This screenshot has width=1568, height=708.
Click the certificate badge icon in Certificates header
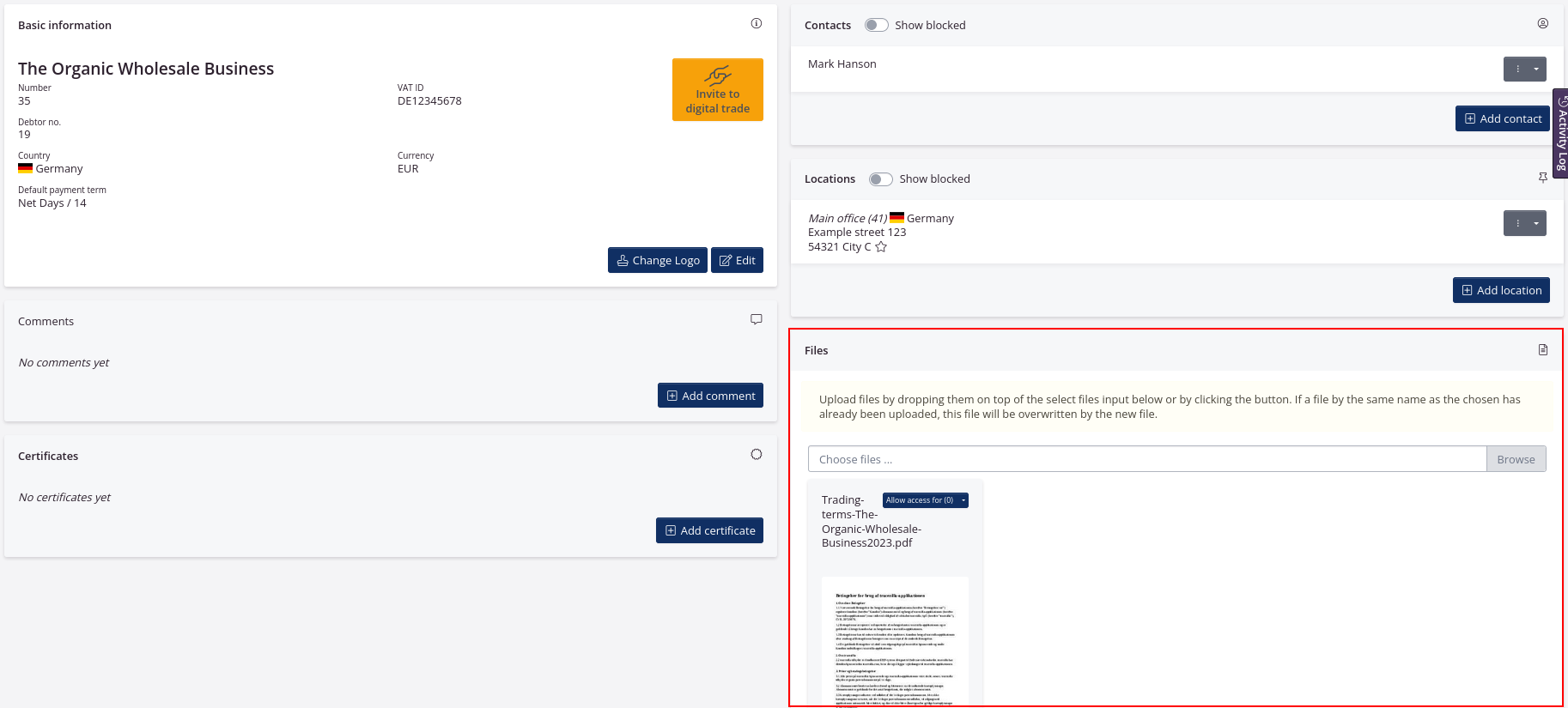pyautogui.click(x=756, y=454)
